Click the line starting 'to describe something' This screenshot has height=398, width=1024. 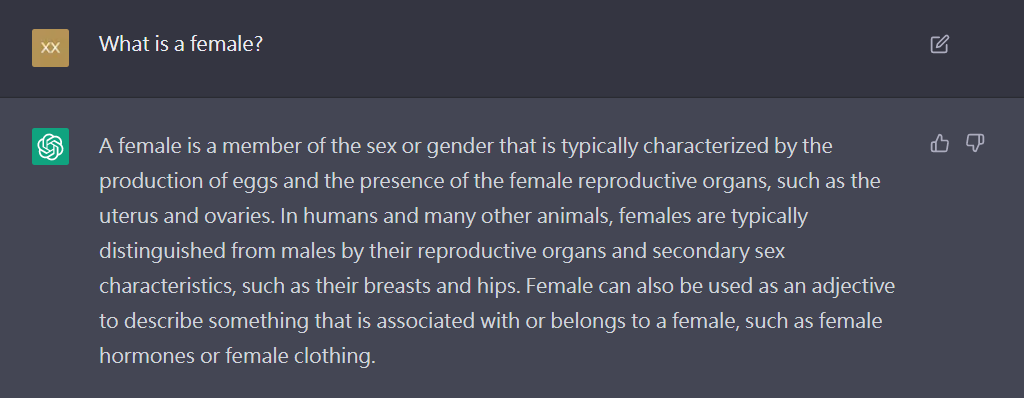pyautogui.click(x=490, y=322)
